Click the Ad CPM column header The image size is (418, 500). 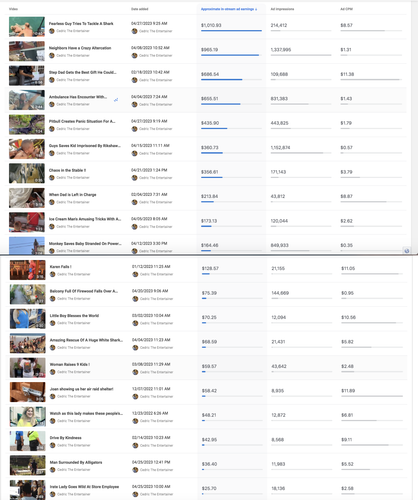point(346,9)
